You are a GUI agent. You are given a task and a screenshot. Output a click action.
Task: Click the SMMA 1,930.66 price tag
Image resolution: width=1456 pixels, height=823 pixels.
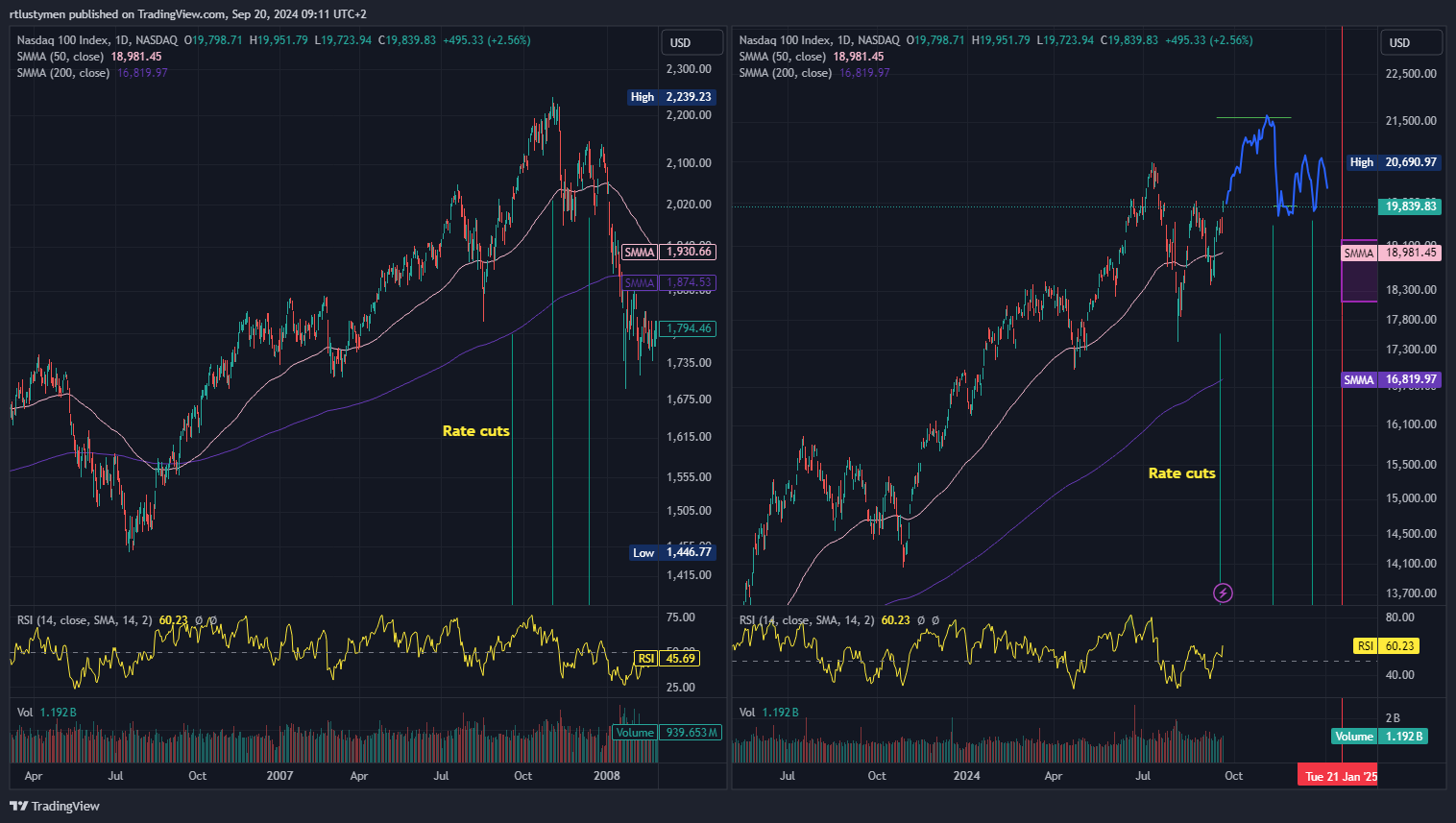pos(668,252)
